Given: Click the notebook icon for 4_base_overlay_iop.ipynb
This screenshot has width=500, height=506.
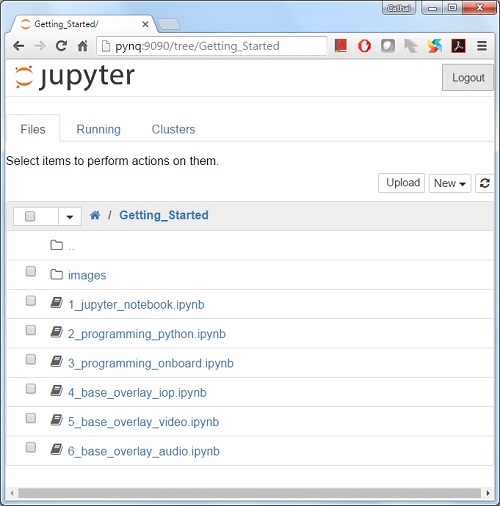Looking at the screenshot, I should [x=56, y=391].
